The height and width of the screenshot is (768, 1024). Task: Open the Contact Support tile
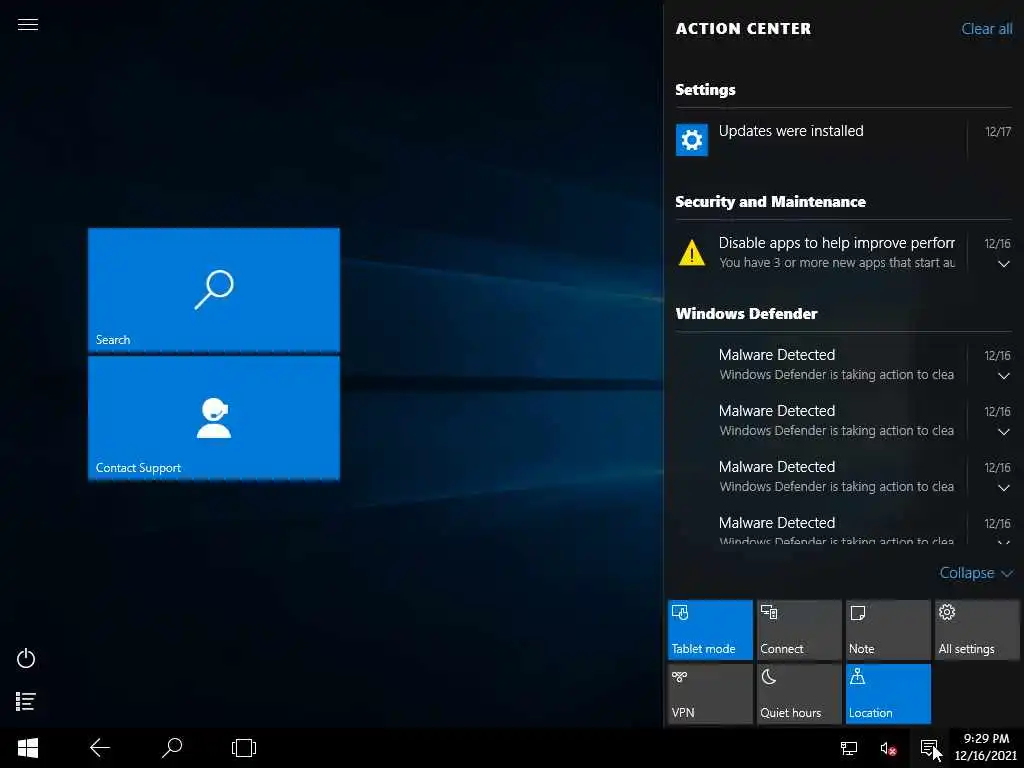[214, 418]
